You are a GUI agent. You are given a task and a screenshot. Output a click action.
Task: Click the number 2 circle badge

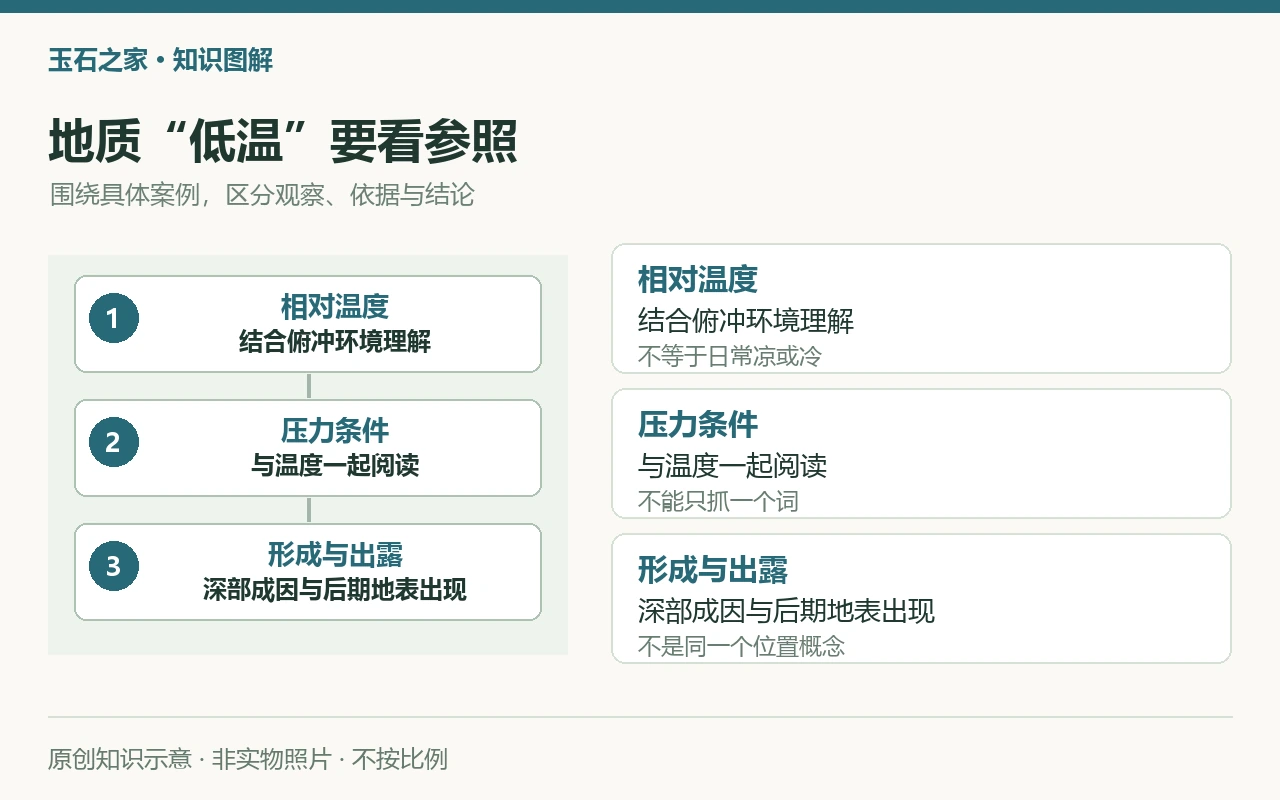113,442
